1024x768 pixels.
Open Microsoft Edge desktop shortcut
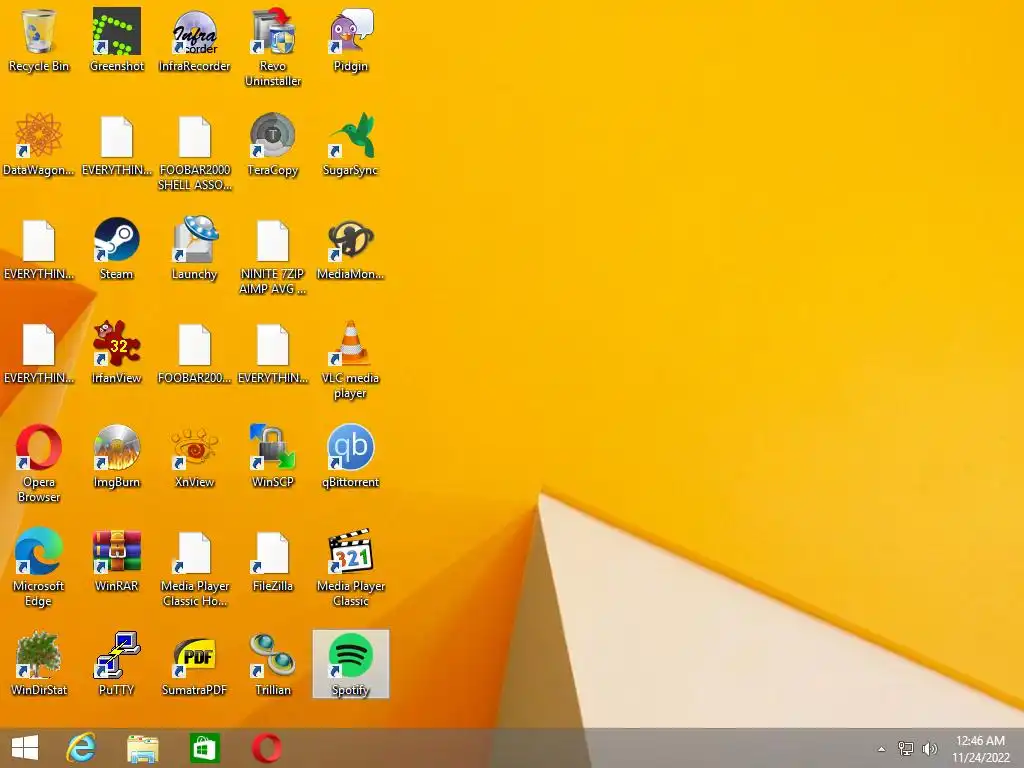point(39,568)
